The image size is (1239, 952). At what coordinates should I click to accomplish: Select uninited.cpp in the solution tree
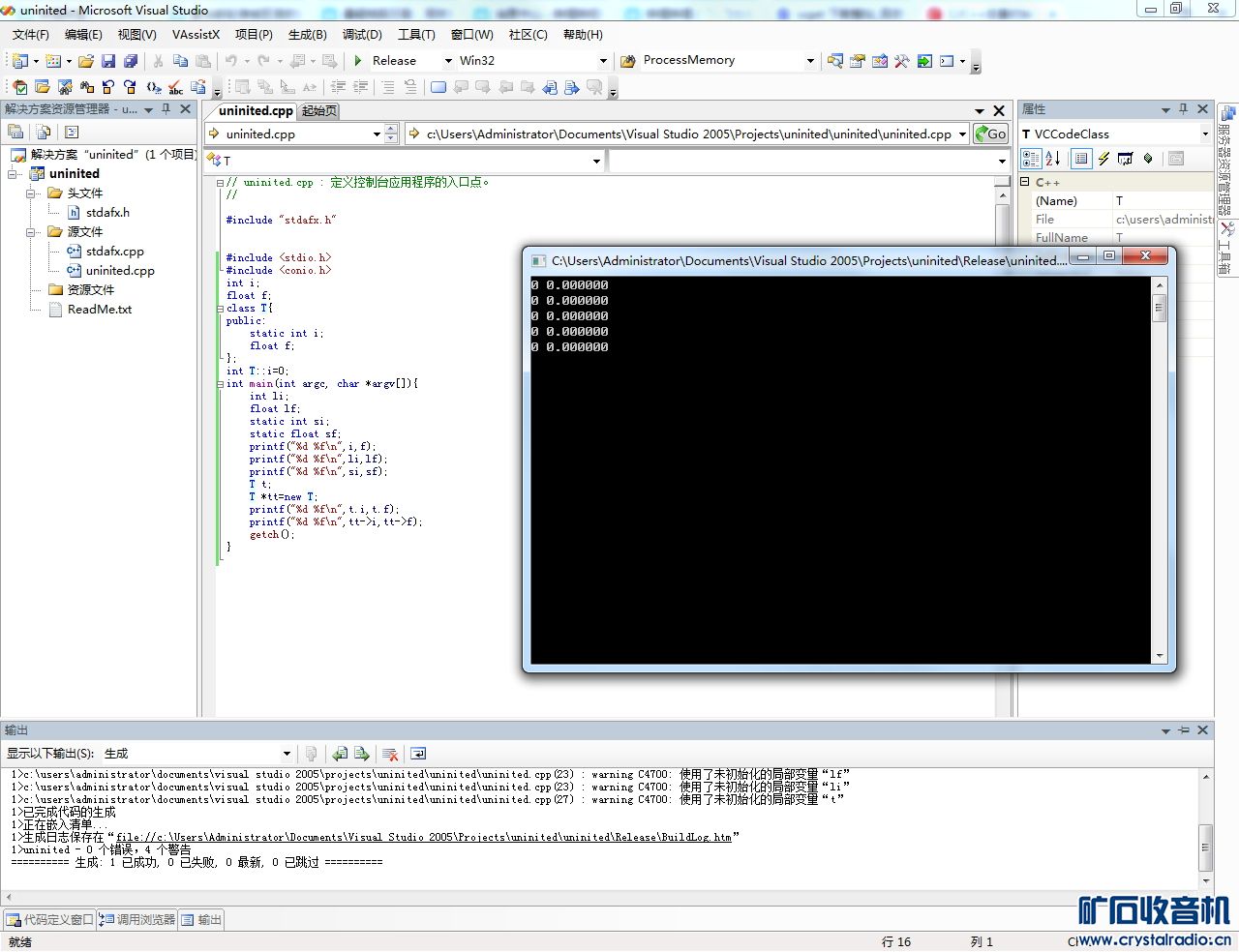tap(120, 271)
